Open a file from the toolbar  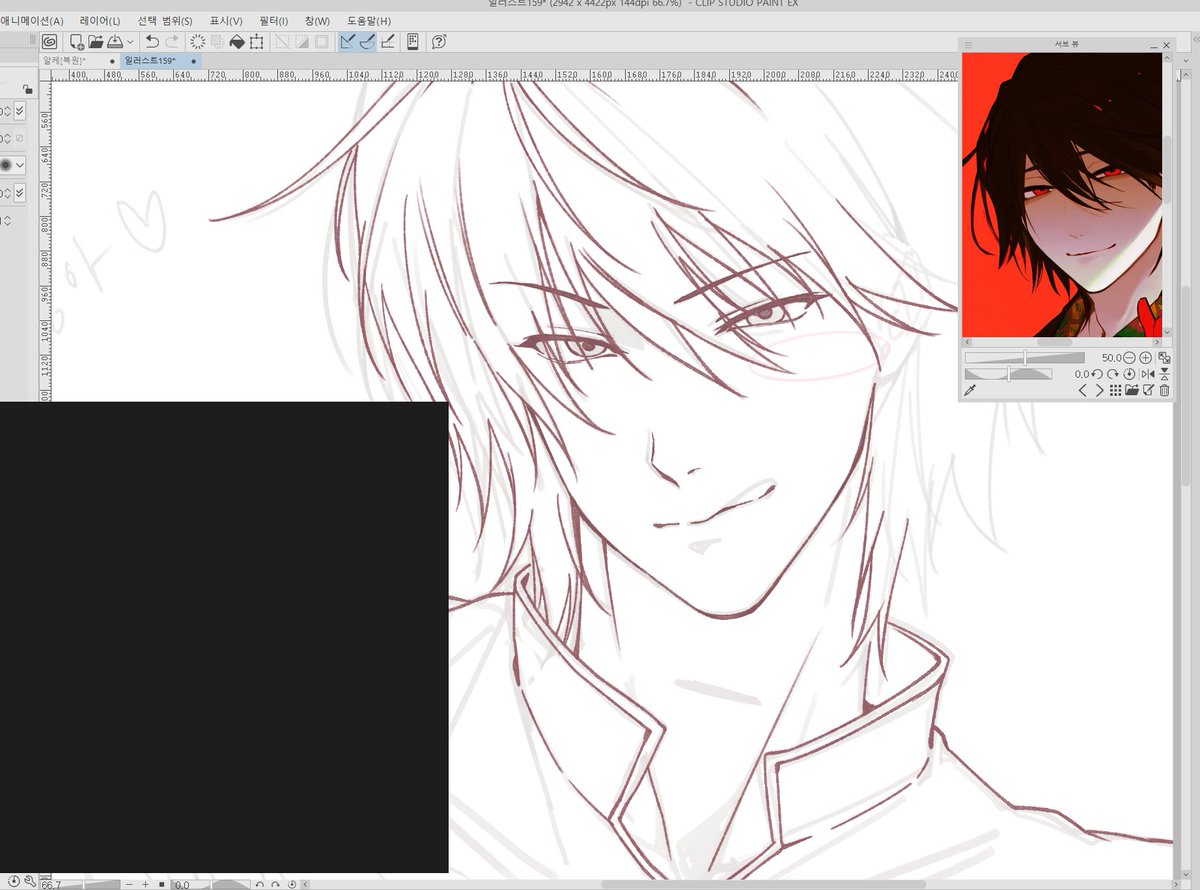pos(96,42)
